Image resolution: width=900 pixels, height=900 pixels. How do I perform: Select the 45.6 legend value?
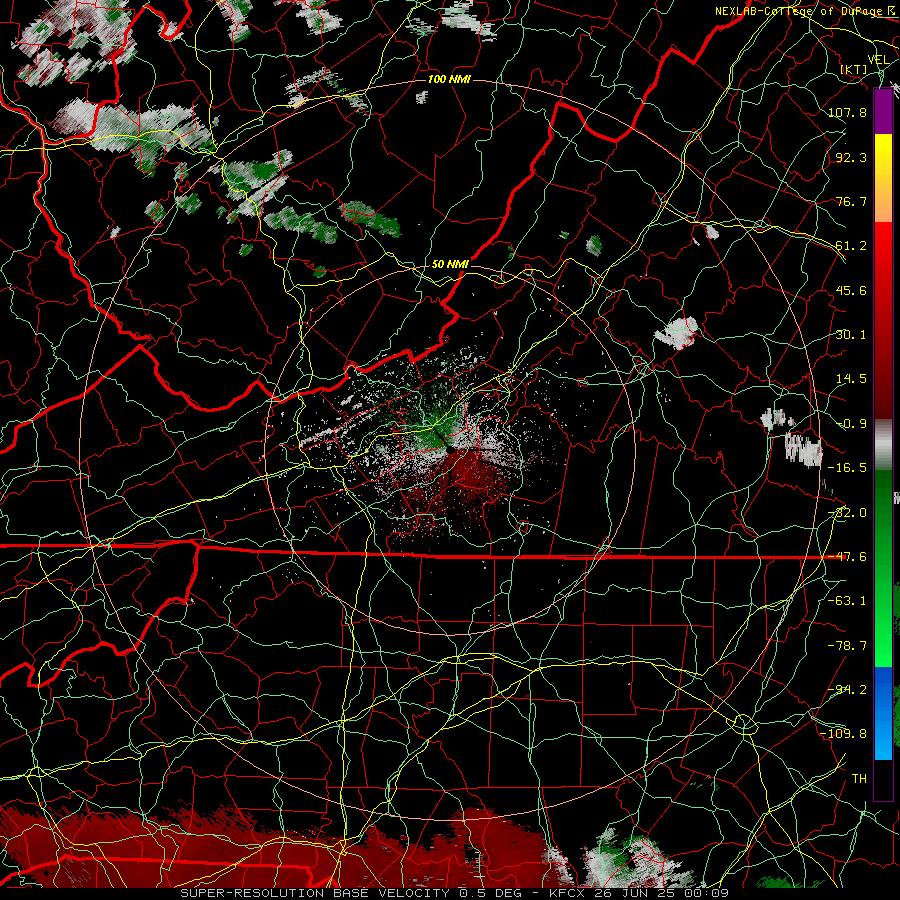pyautogui.click(x=851, y=290)
